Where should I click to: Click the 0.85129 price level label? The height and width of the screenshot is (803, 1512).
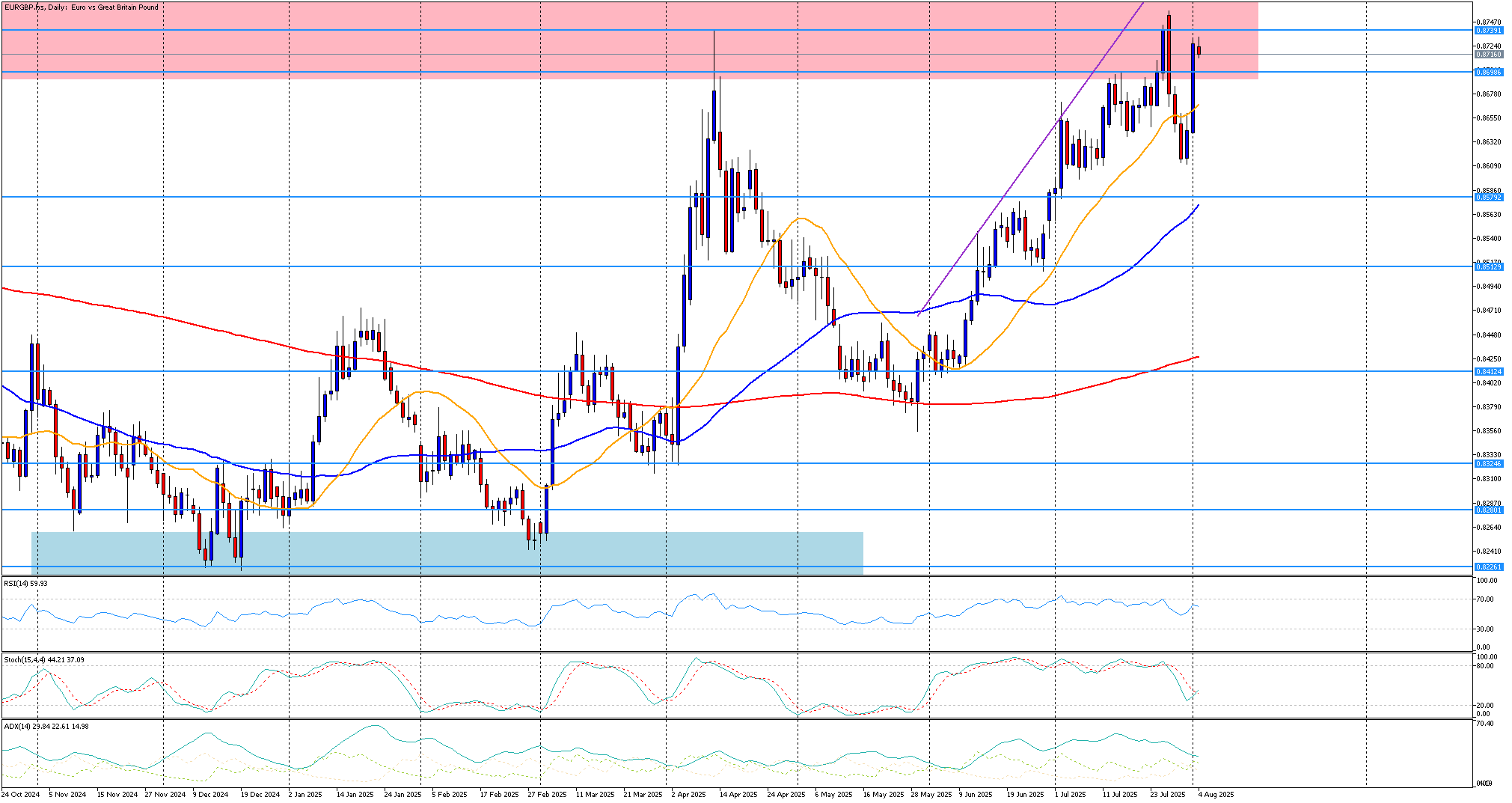[x=1487, y=266]
